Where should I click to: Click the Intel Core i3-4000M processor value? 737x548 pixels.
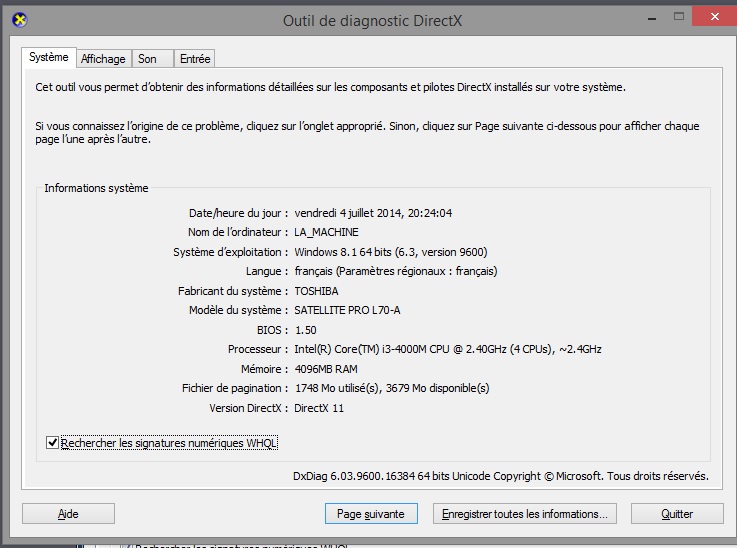coord(448,349)
